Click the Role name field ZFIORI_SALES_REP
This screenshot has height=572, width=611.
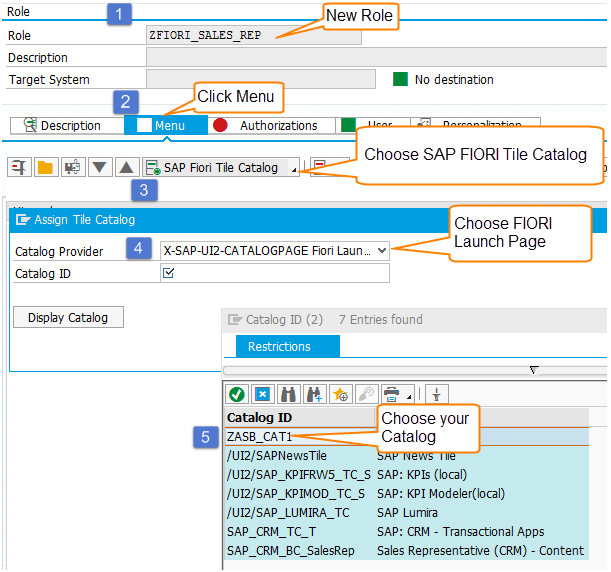coord(254,35)
